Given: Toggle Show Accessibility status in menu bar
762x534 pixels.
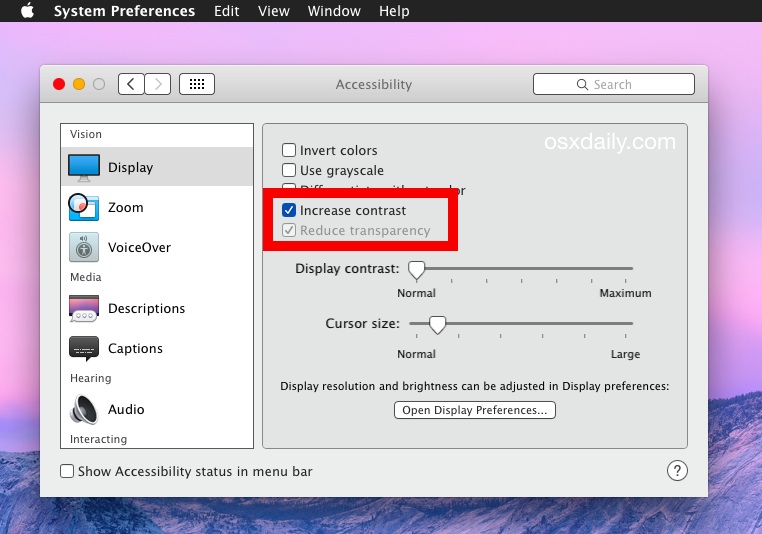Looking at the screenshot, I should coord(67,471).
